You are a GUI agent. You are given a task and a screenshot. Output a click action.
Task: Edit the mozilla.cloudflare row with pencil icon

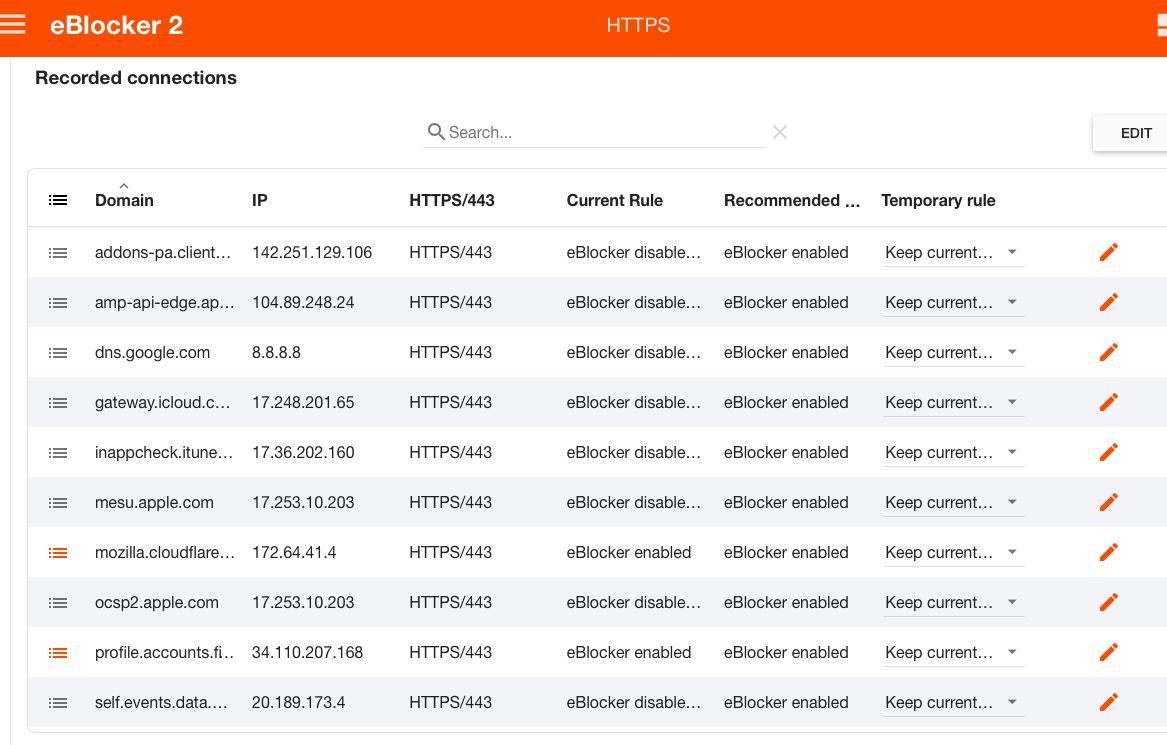pyautogui.click(x=1108, y=552)
